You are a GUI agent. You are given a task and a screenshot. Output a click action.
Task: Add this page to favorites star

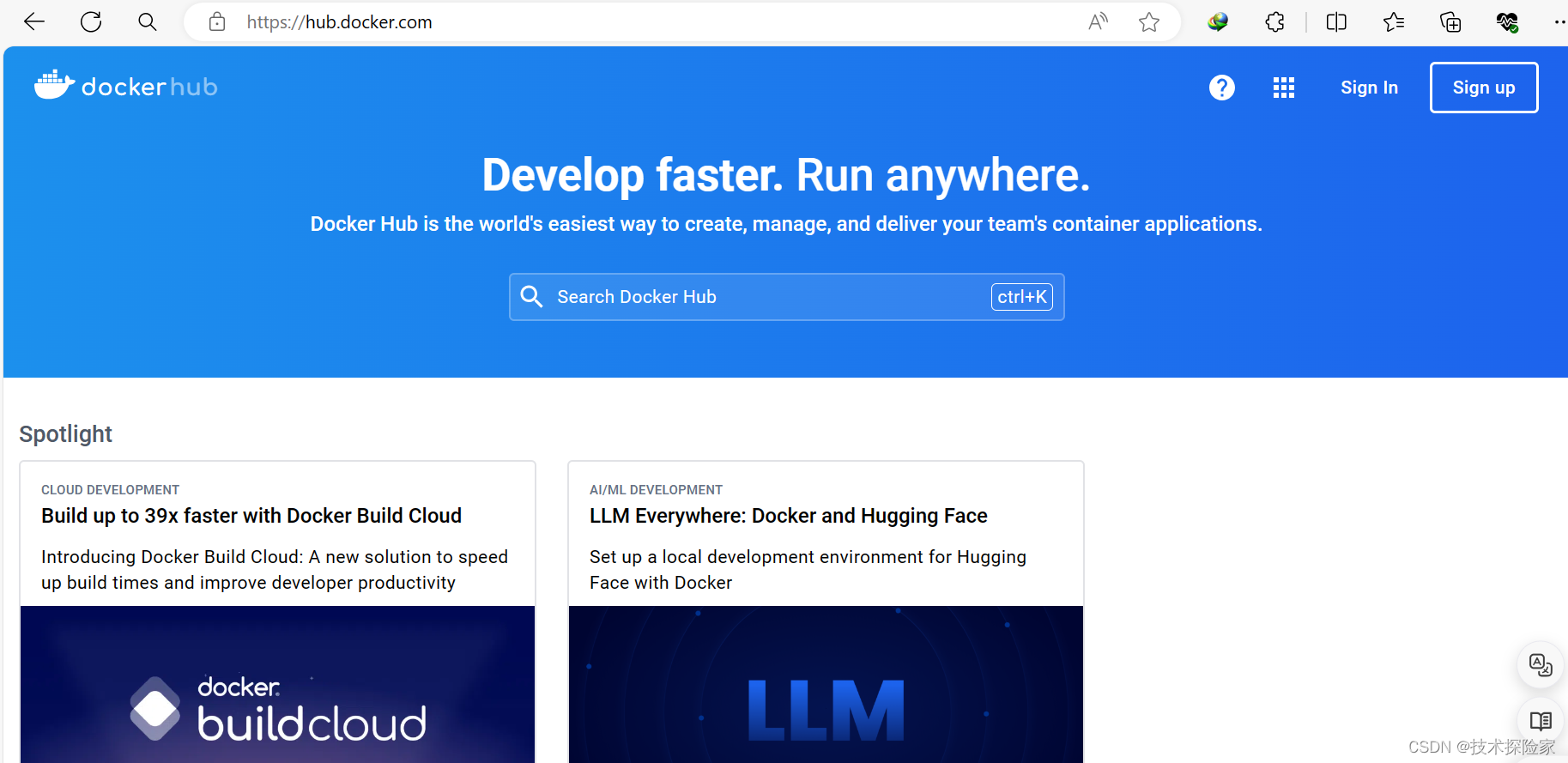coord(1149,21)
